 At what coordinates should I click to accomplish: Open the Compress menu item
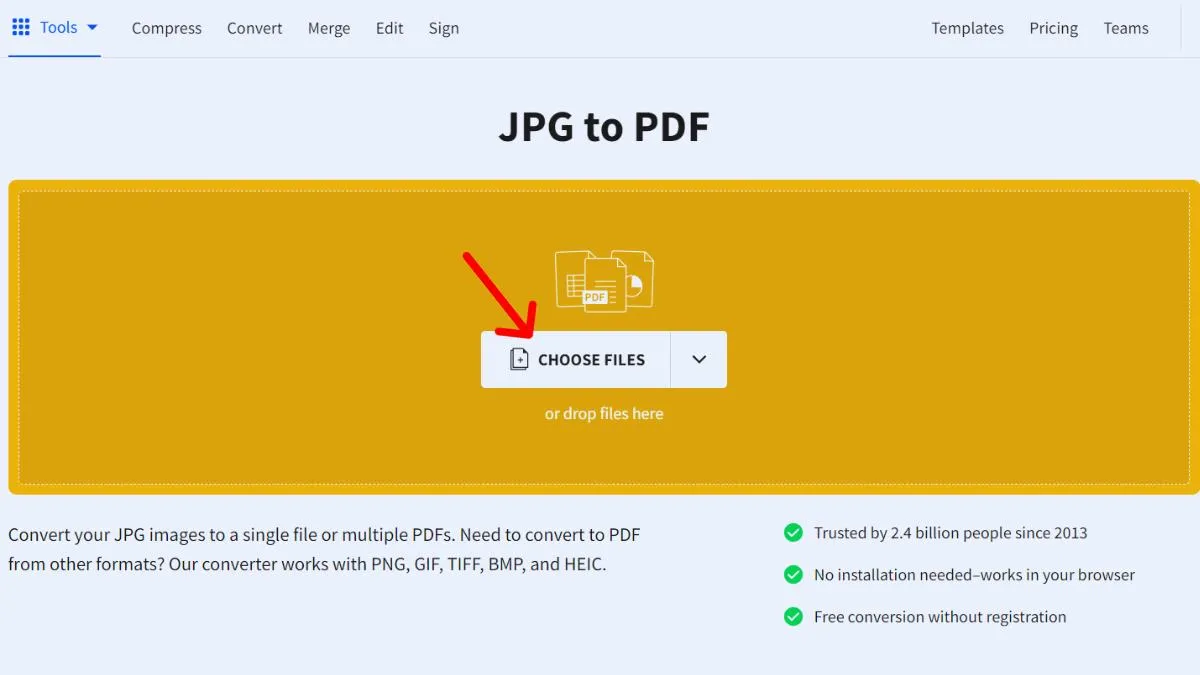click(166, 28)
